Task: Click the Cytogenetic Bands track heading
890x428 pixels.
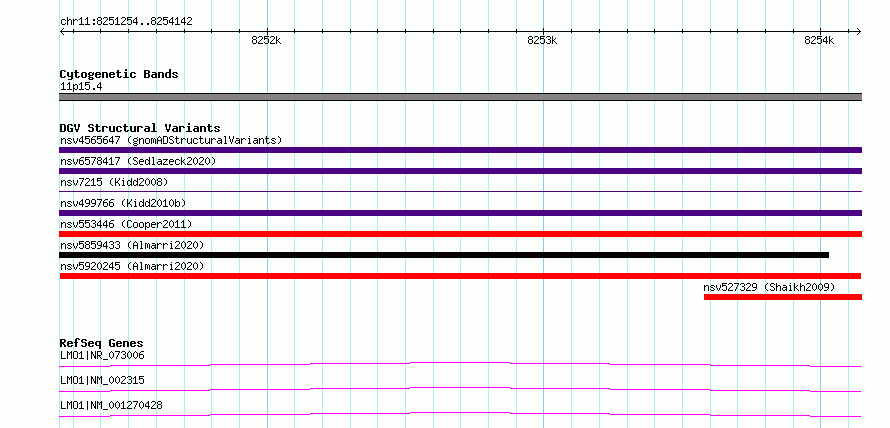Action: 119,74
